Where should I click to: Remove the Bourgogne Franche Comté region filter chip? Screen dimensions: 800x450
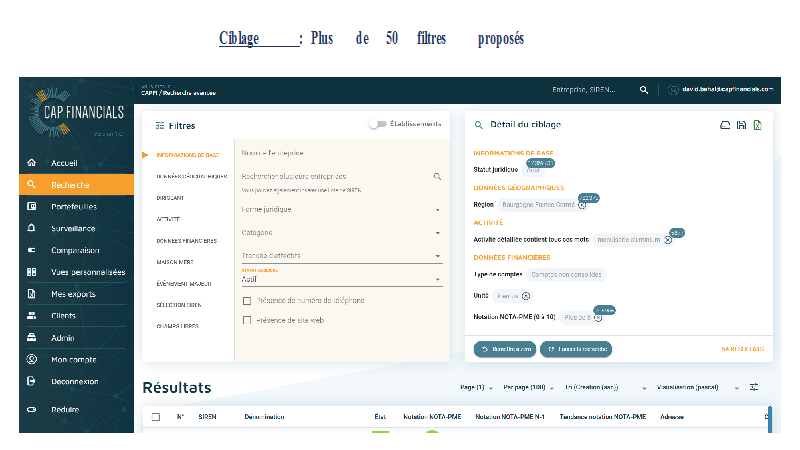click(x=582, y=204)
